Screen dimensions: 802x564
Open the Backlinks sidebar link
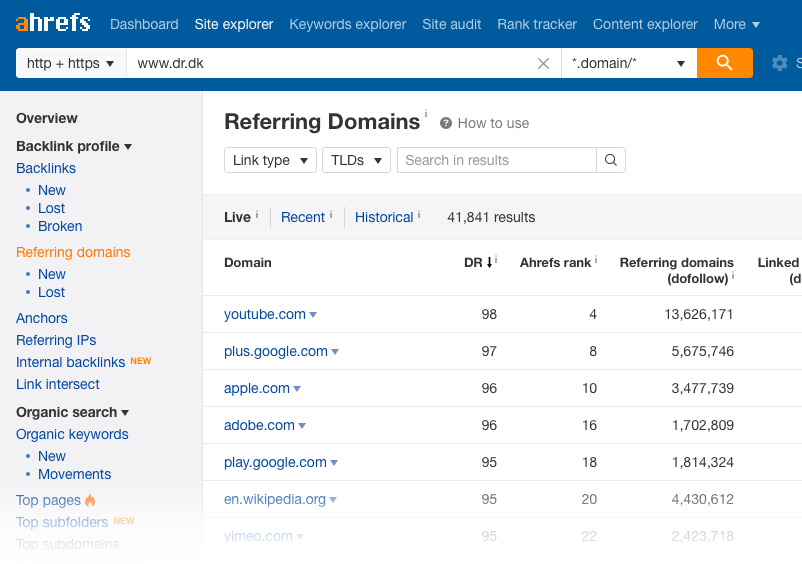click(x=46, y=168)
